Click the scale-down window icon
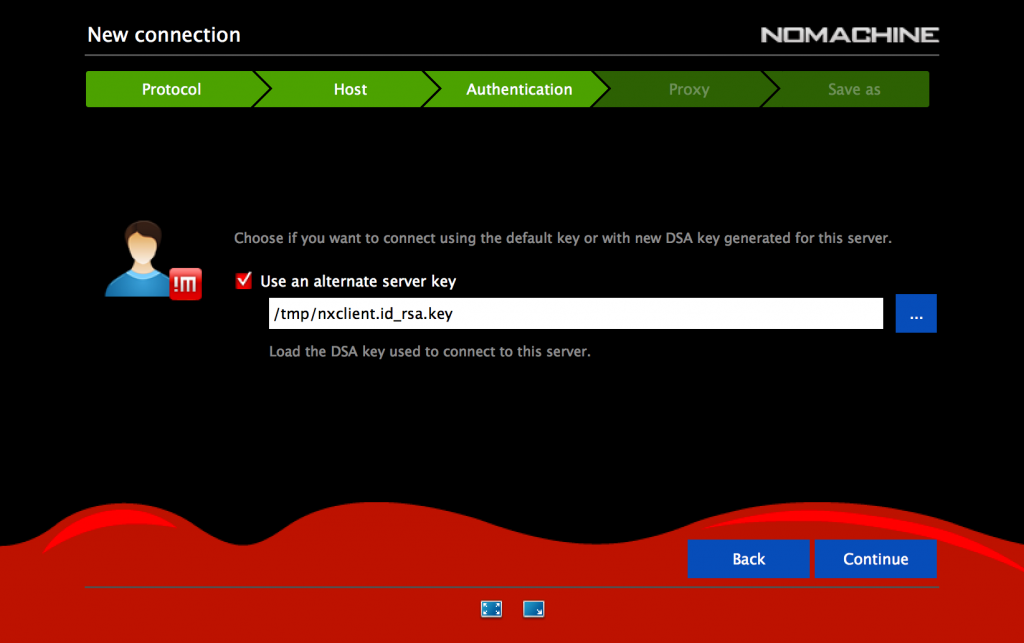This screenshot has width=1024, height=643. 533,608
